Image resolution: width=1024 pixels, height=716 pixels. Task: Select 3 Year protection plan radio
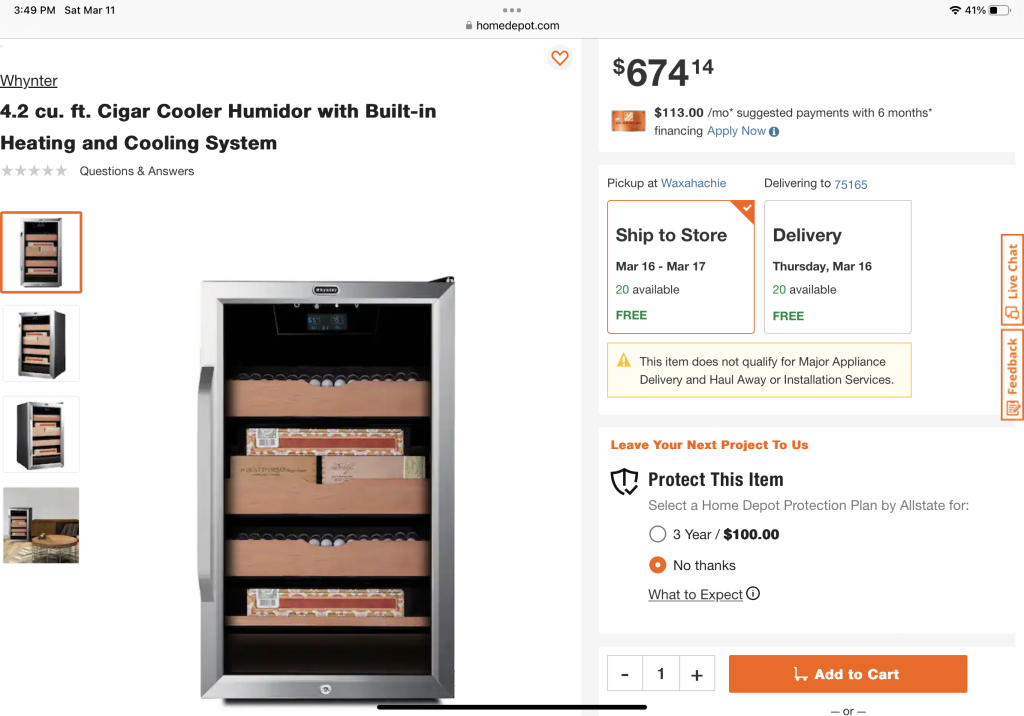pyautogui.click(x=657, y=534)
